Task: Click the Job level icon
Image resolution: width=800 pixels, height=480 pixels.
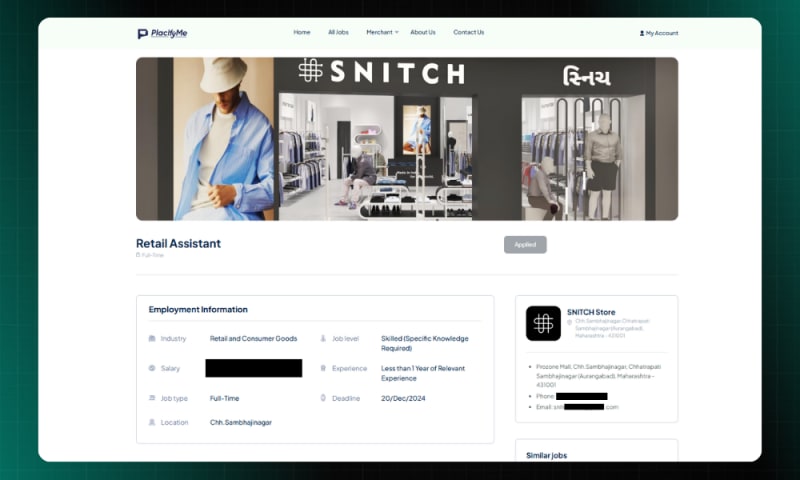Action: [323, 339]
